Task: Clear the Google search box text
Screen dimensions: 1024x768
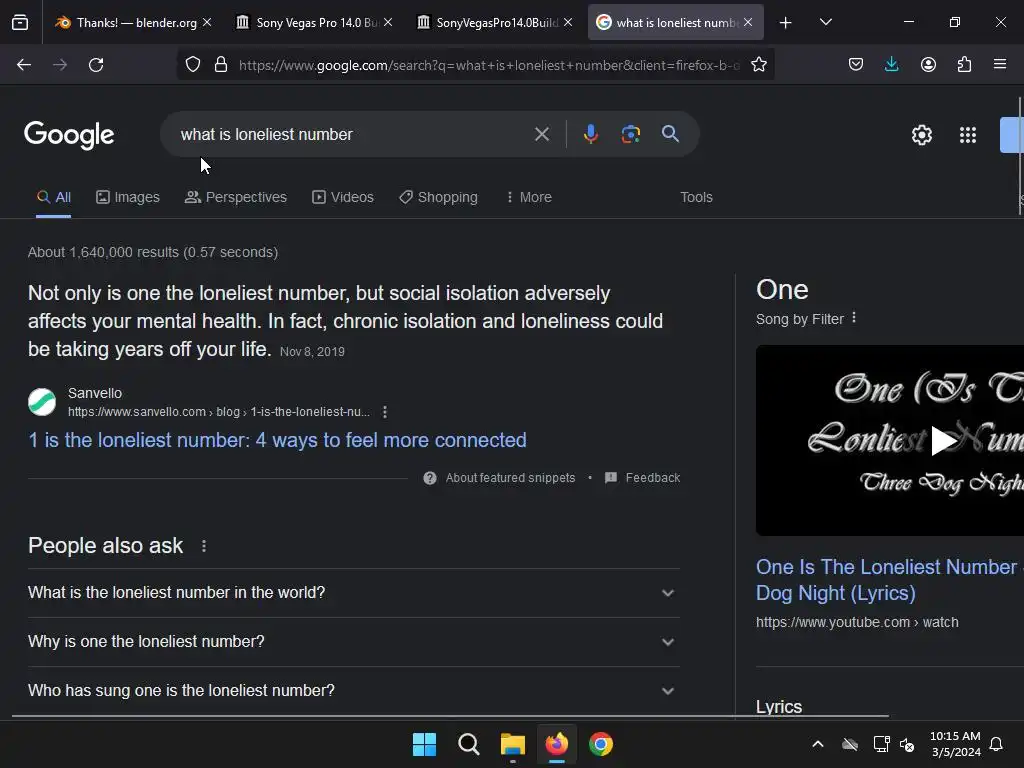Action: [541, 134]
